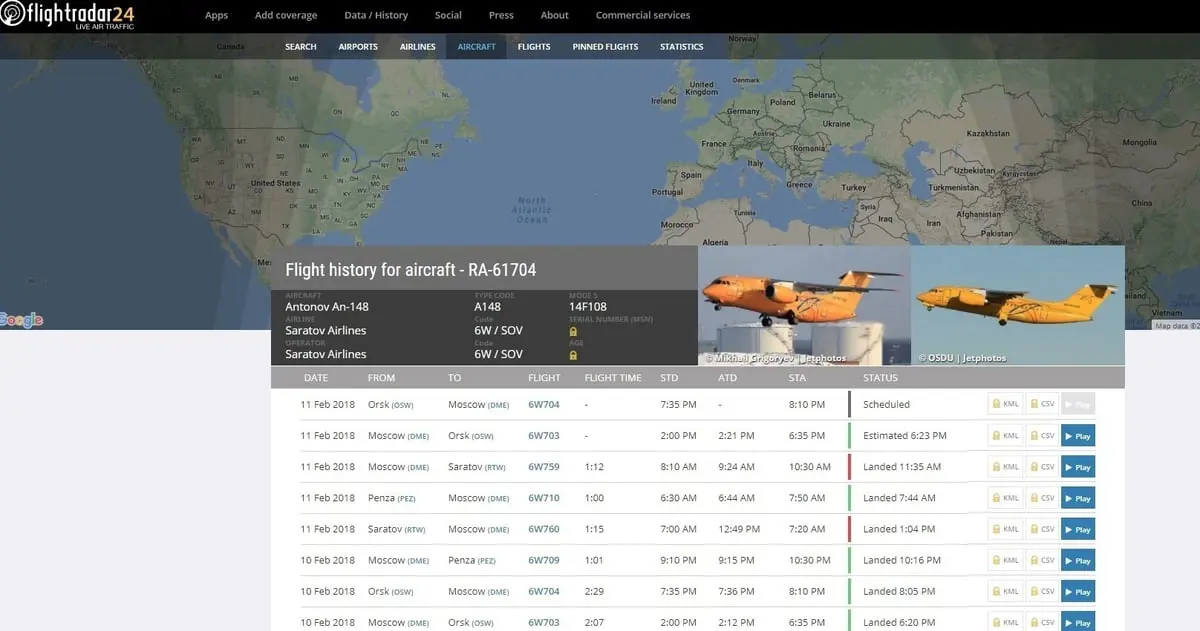Download CSV for 6W709 Moscow to Penza flight

pos(1042,560)
